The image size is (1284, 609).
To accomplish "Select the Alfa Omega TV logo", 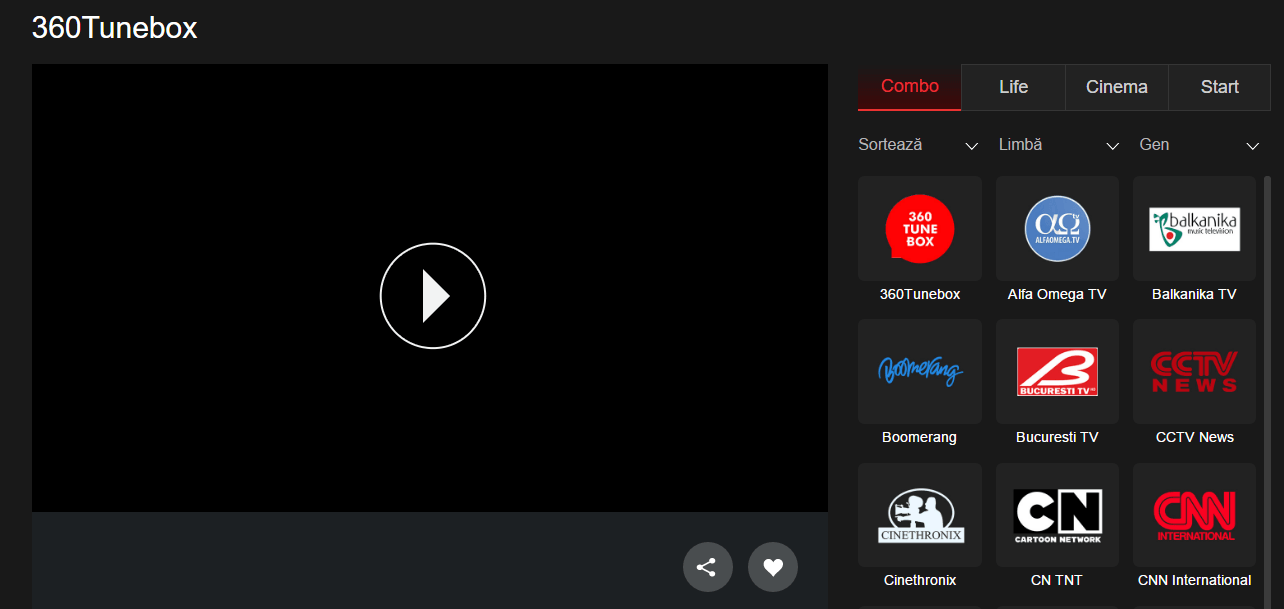I will 1057,228.
